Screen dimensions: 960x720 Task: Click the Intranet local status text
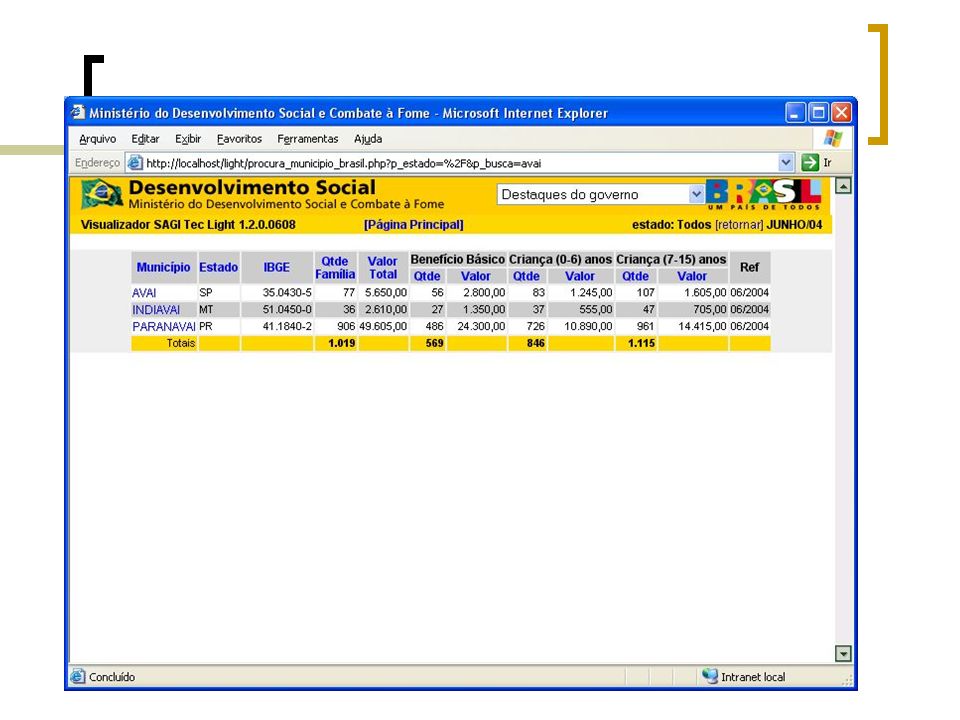pyautogui.click(x=753, y=677)
